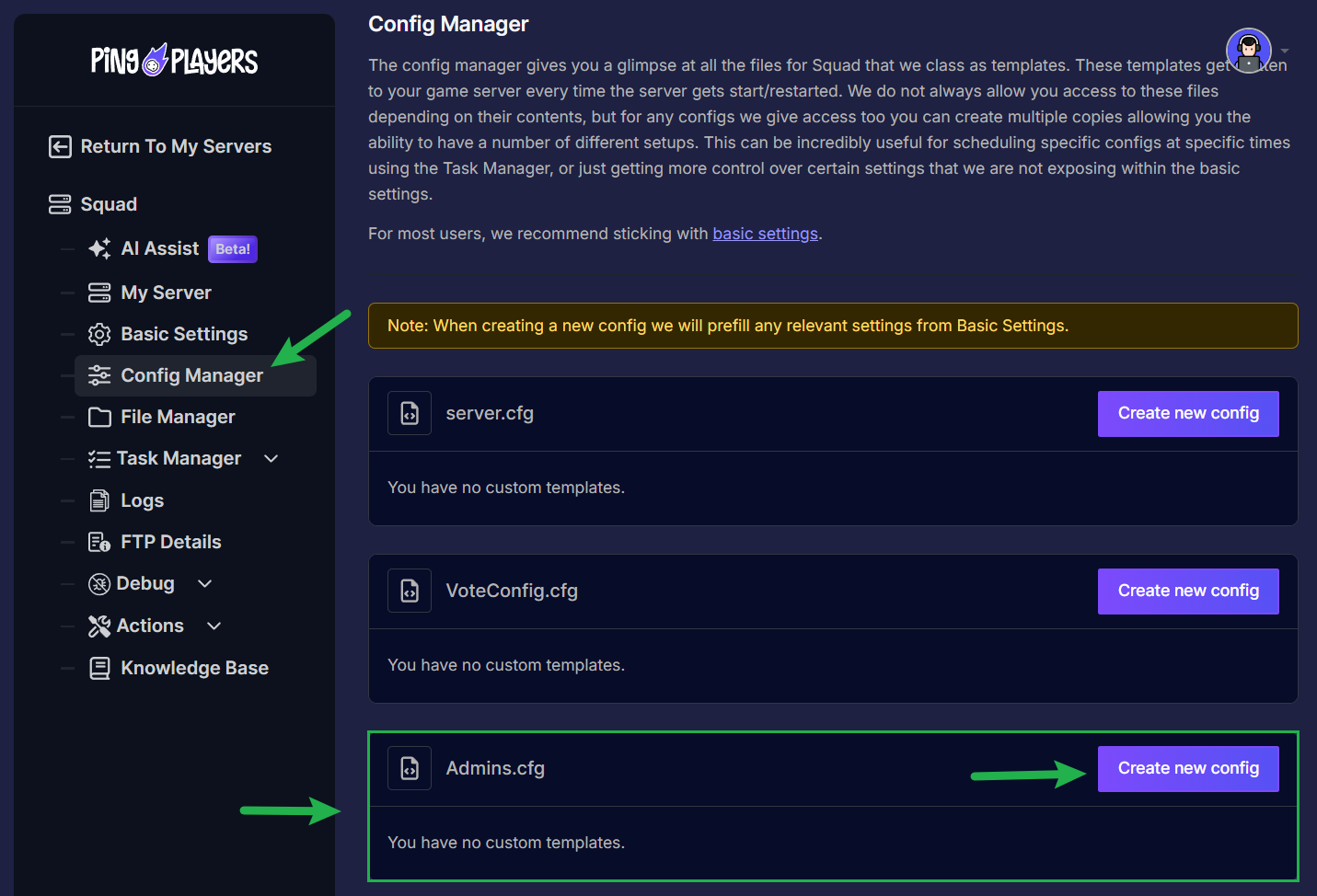Click the Debug bug icon
Screen dimensions: 1317x896
pos(99,584)
